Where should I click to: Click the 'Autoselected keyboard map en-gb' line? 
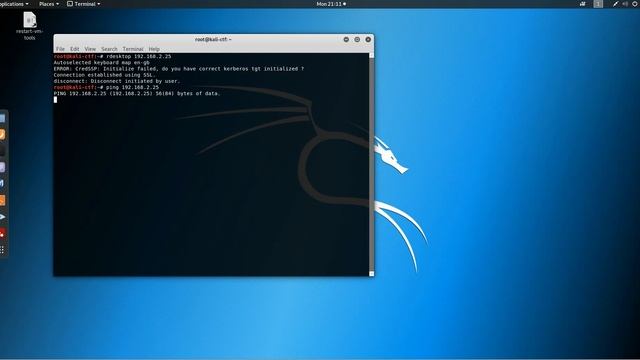(102, 62)
